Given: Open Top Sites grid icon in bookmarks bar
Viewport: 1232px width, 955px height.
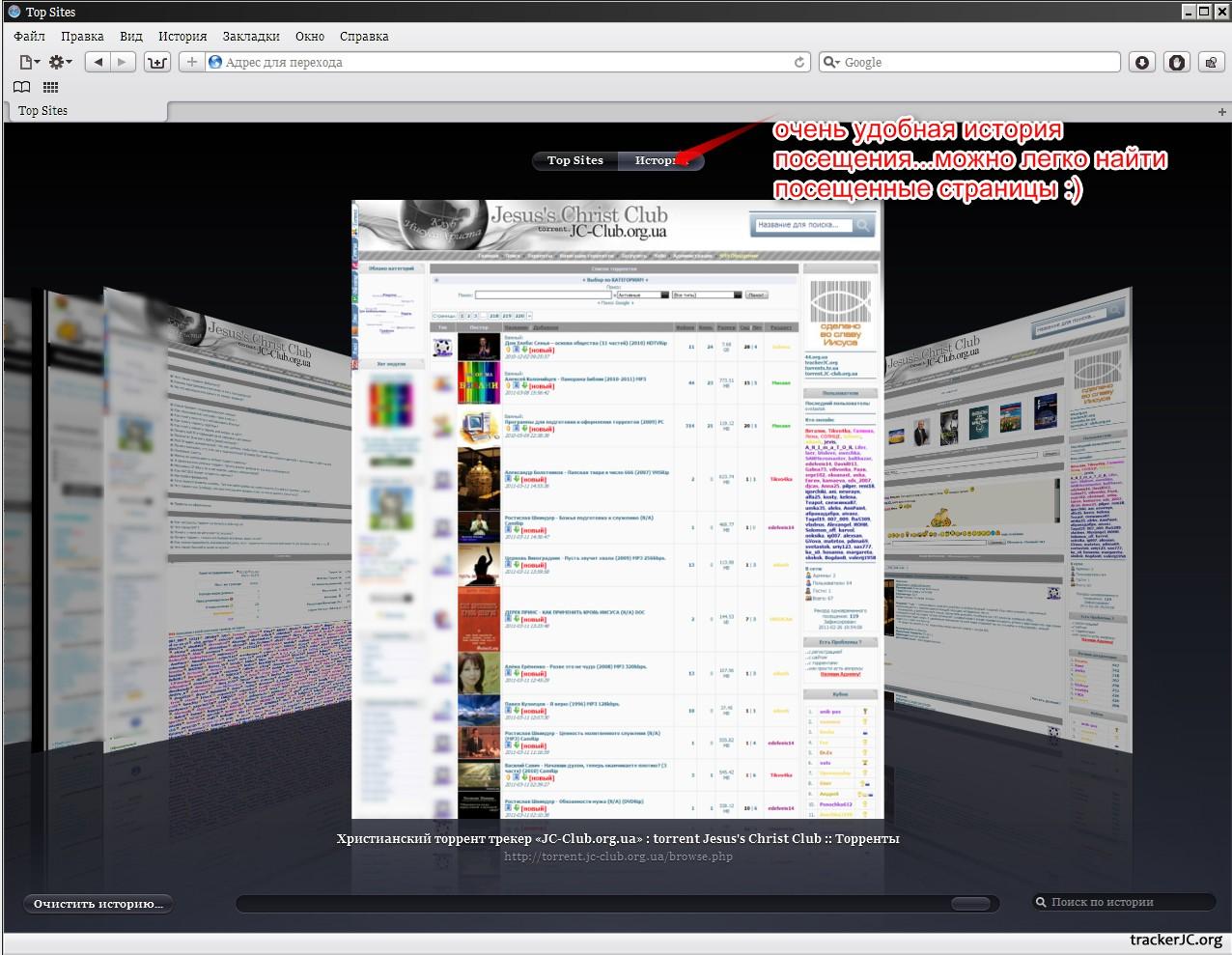Looking at the screenshot, I should tap(50, 87).
